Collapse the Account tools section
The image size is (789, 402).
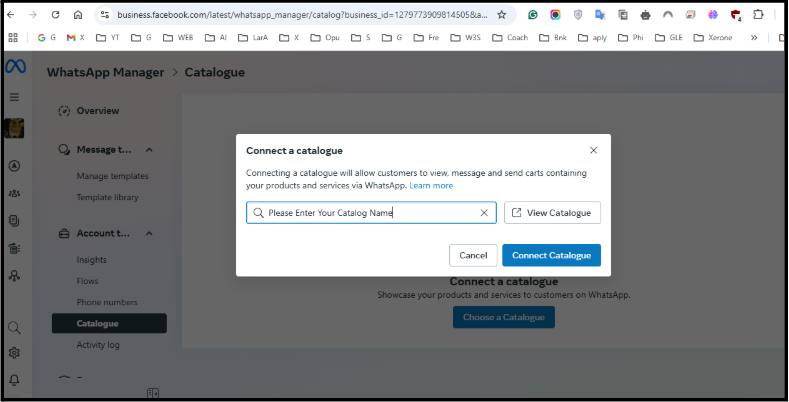(149, 233)
